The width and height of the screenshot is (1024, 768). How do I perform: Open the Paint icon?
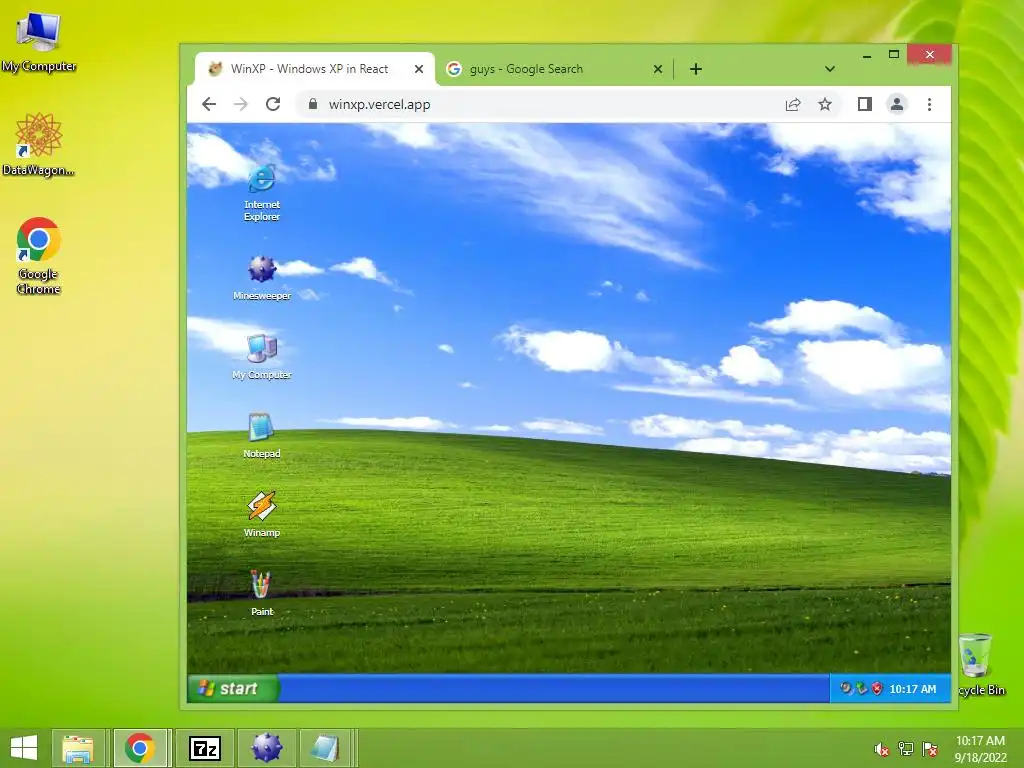click(262, 594)
